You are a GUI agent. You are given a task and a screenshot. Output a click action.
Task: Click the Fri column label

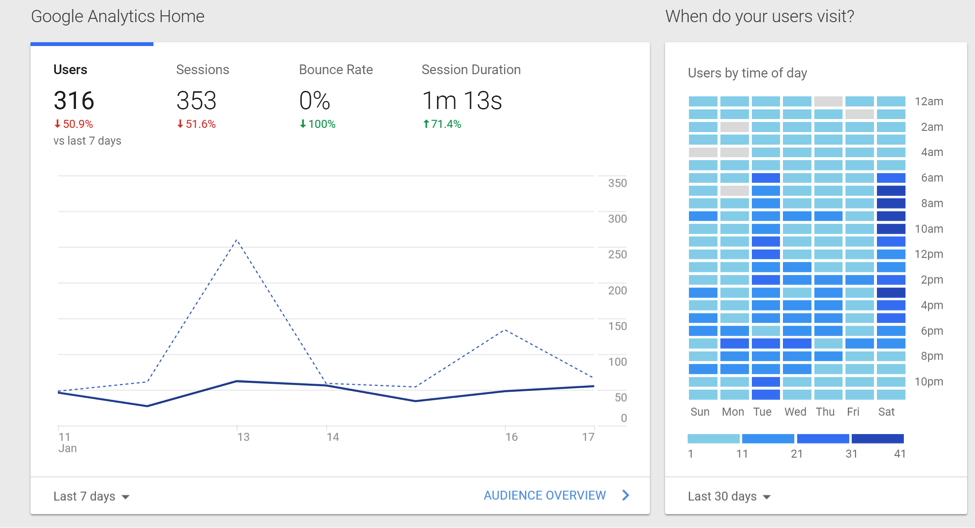[x=853, y=412]
